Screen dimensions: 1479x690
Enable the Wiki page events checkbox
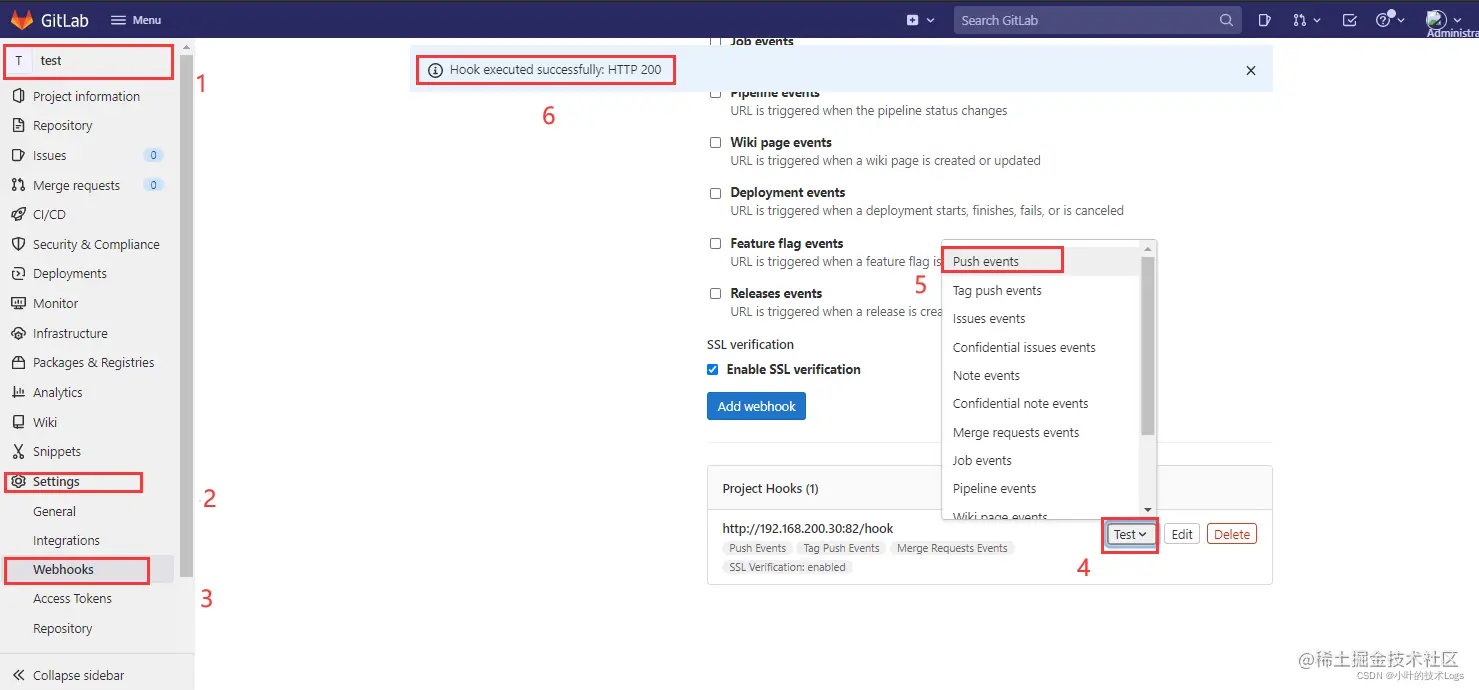pos(715,143)
